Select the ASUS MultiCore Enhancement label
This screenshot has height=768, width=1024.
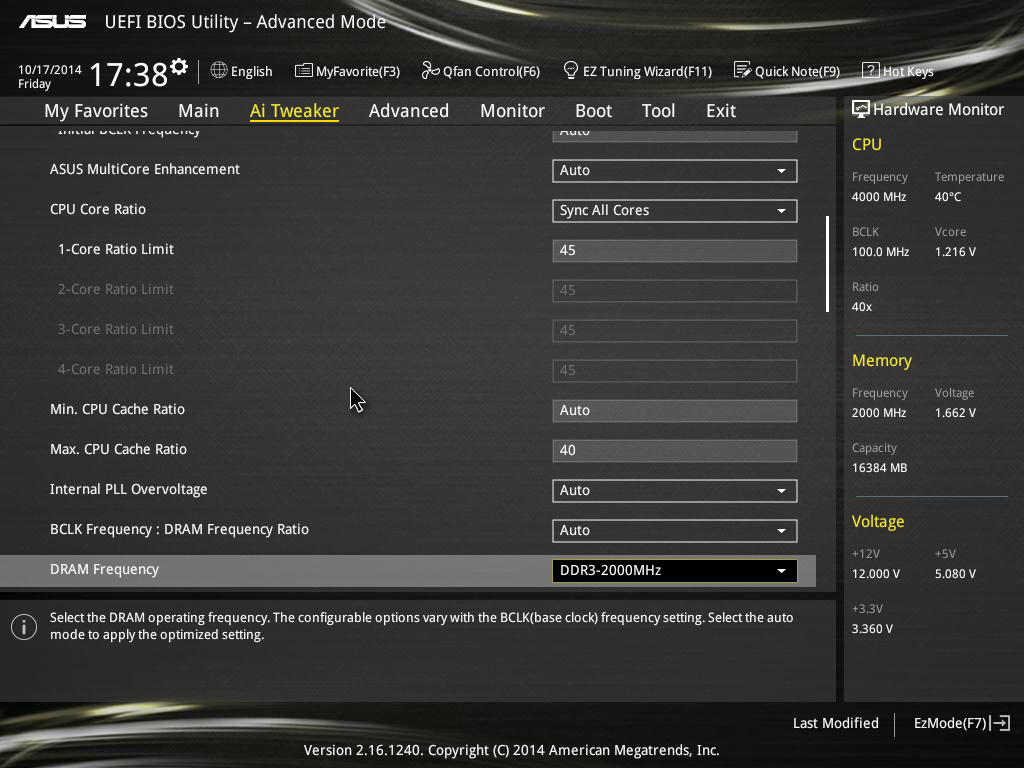[145, 169]
